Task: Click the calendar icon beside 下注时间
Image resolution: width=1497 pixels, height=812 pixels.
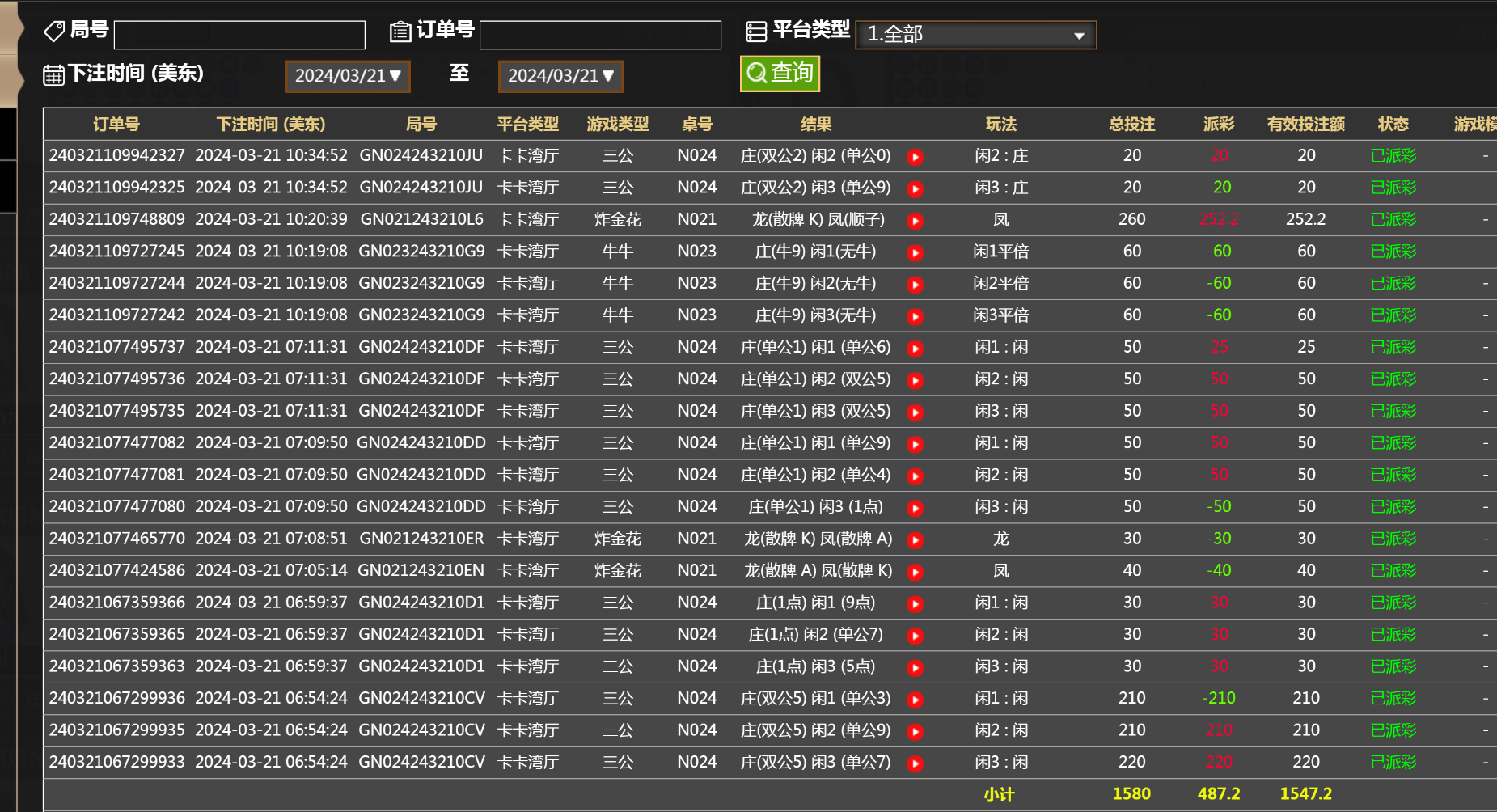Action: click(53, 75)
